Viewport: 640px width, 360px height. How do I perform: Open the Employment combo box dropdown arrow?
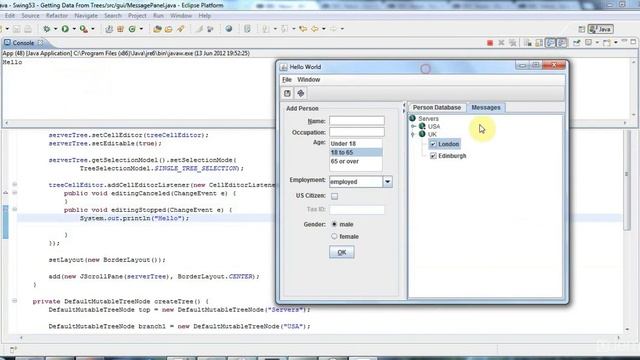[387, 182]
